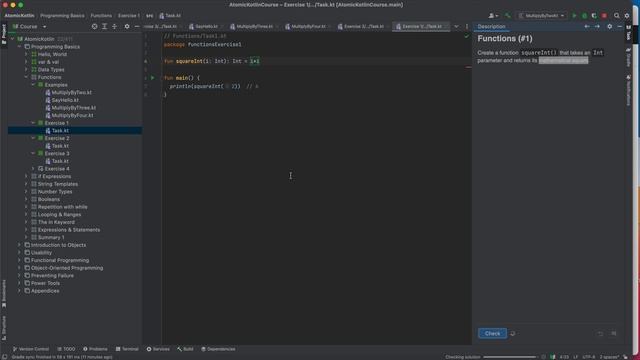Expand Introduction to Objects section

tap(20, 245)
